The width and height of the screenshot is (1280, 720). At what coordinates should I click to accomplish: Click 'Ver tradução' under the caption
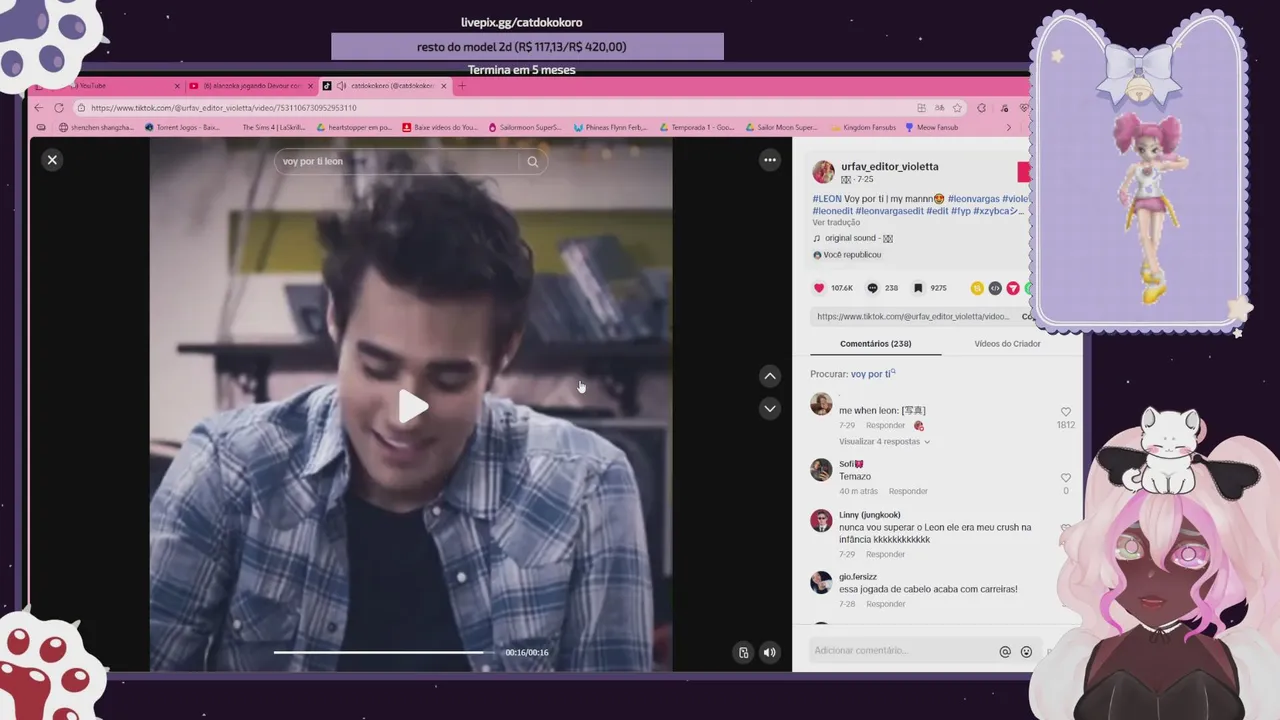[836, 222]
